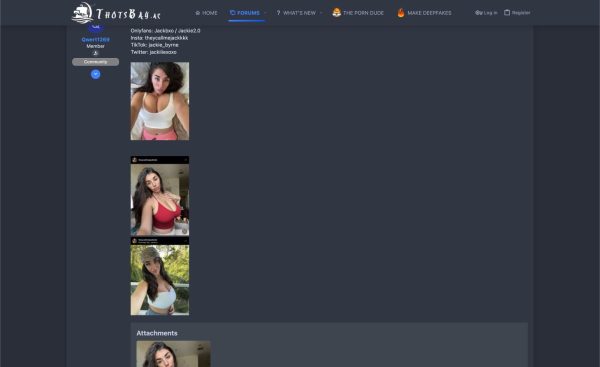600x367 pixels.
Task: Expand the Forums dropdown arrow
Action: (265, 13)
